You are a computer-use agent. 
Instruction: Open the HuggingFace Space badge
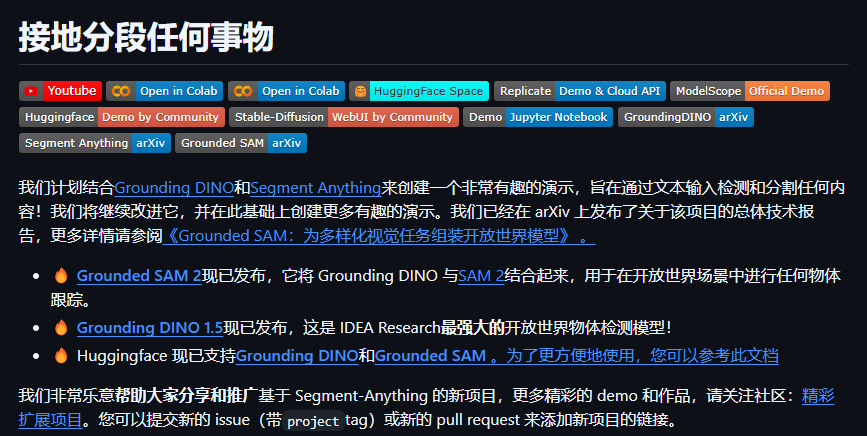[419, 91]
